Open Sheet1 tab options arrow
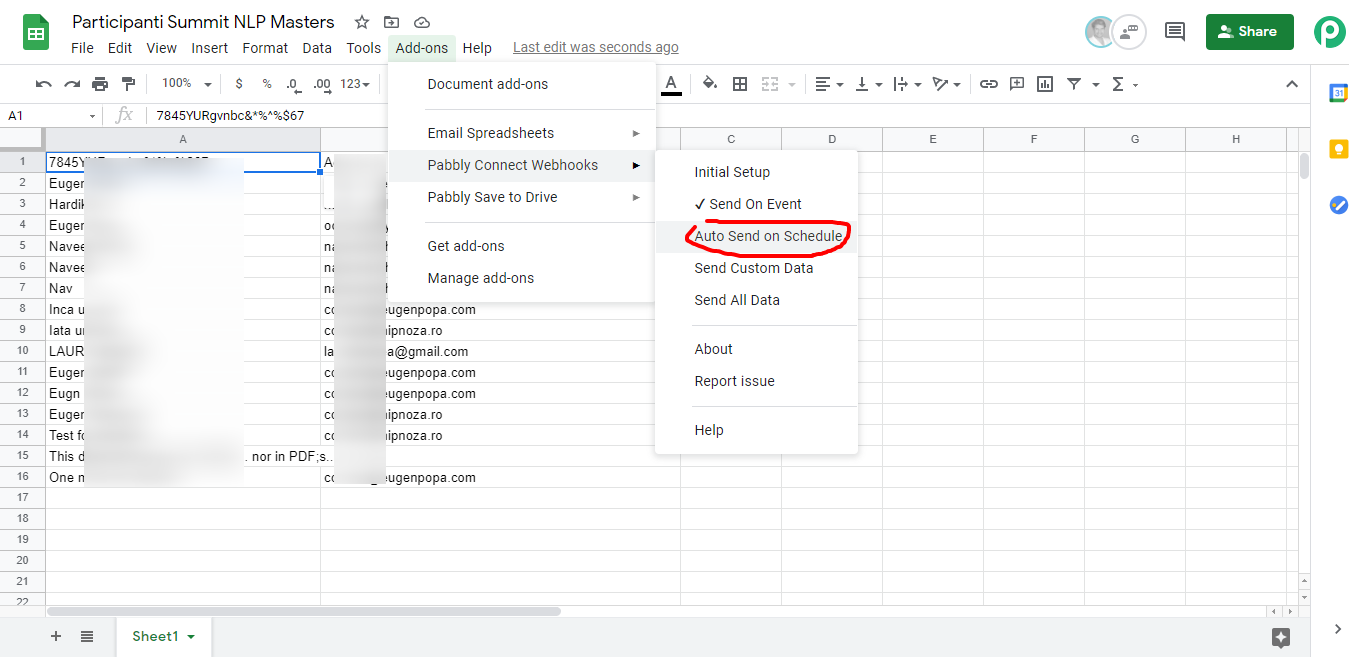This screenshot has width=1349, height=657. 191,637
